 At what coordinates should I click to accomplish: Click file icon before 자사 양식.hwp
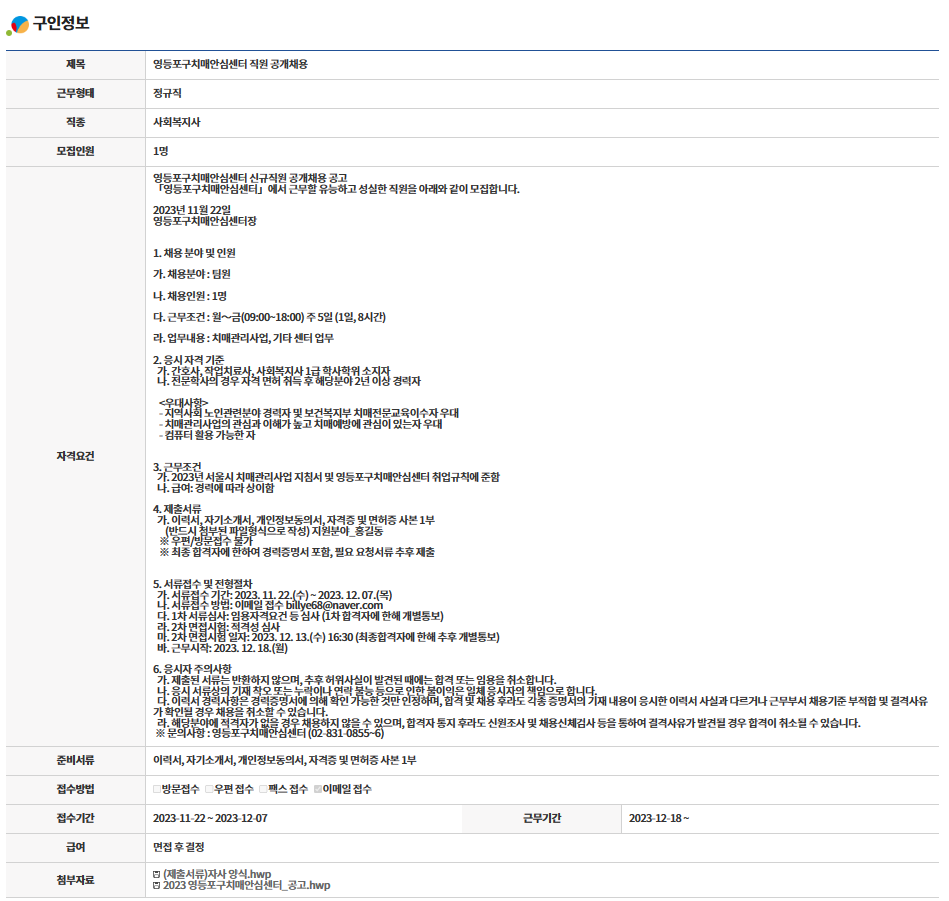pyautogui.click(x=156, y=874)
